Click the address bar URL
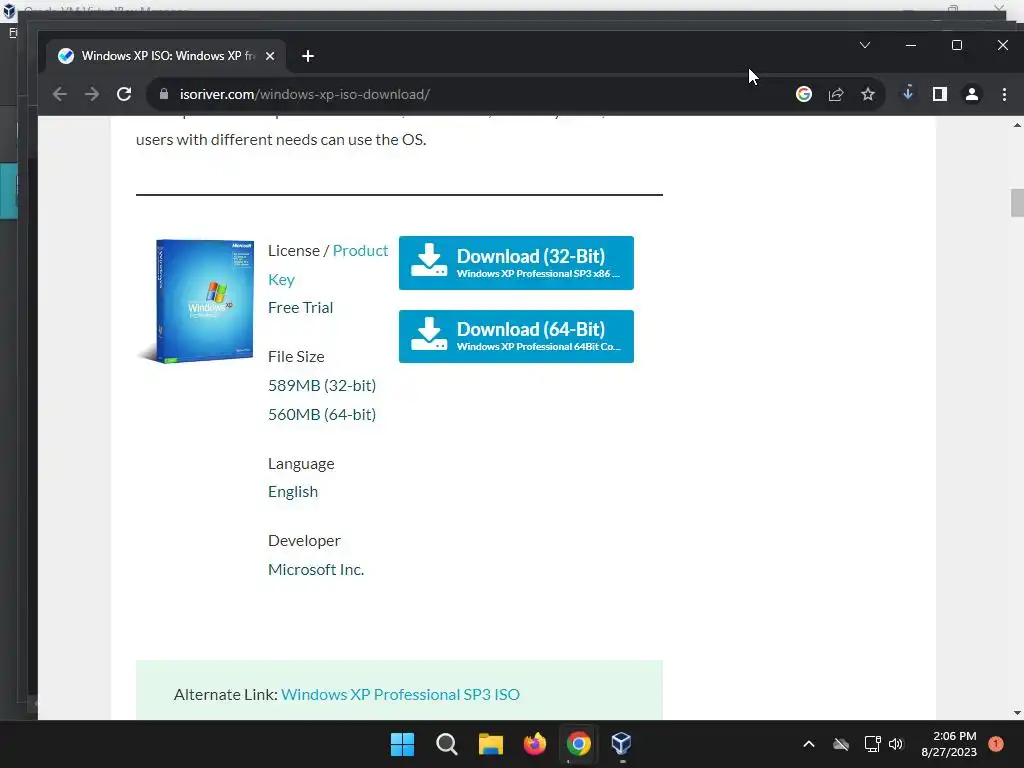1024x768 pixels. point(305,94)
